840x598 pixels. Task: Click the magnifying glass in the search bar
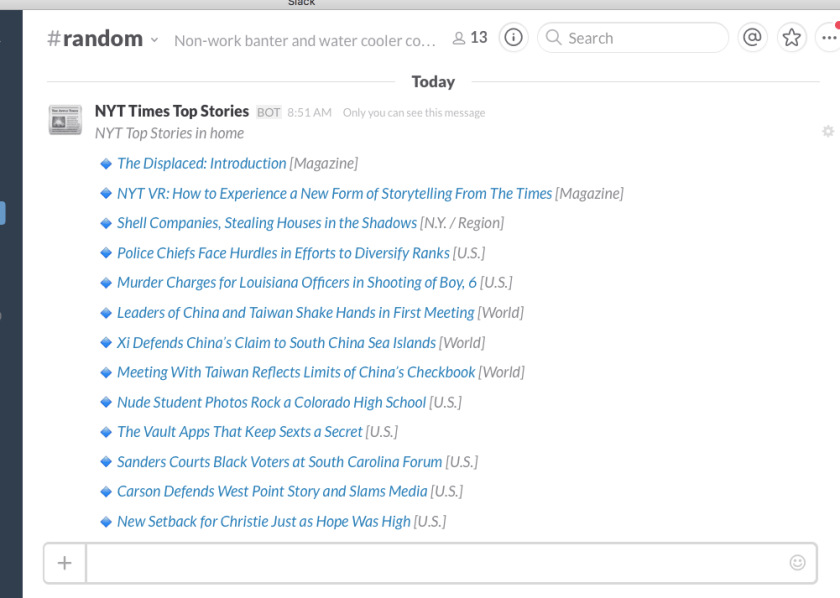coord(553,37)
